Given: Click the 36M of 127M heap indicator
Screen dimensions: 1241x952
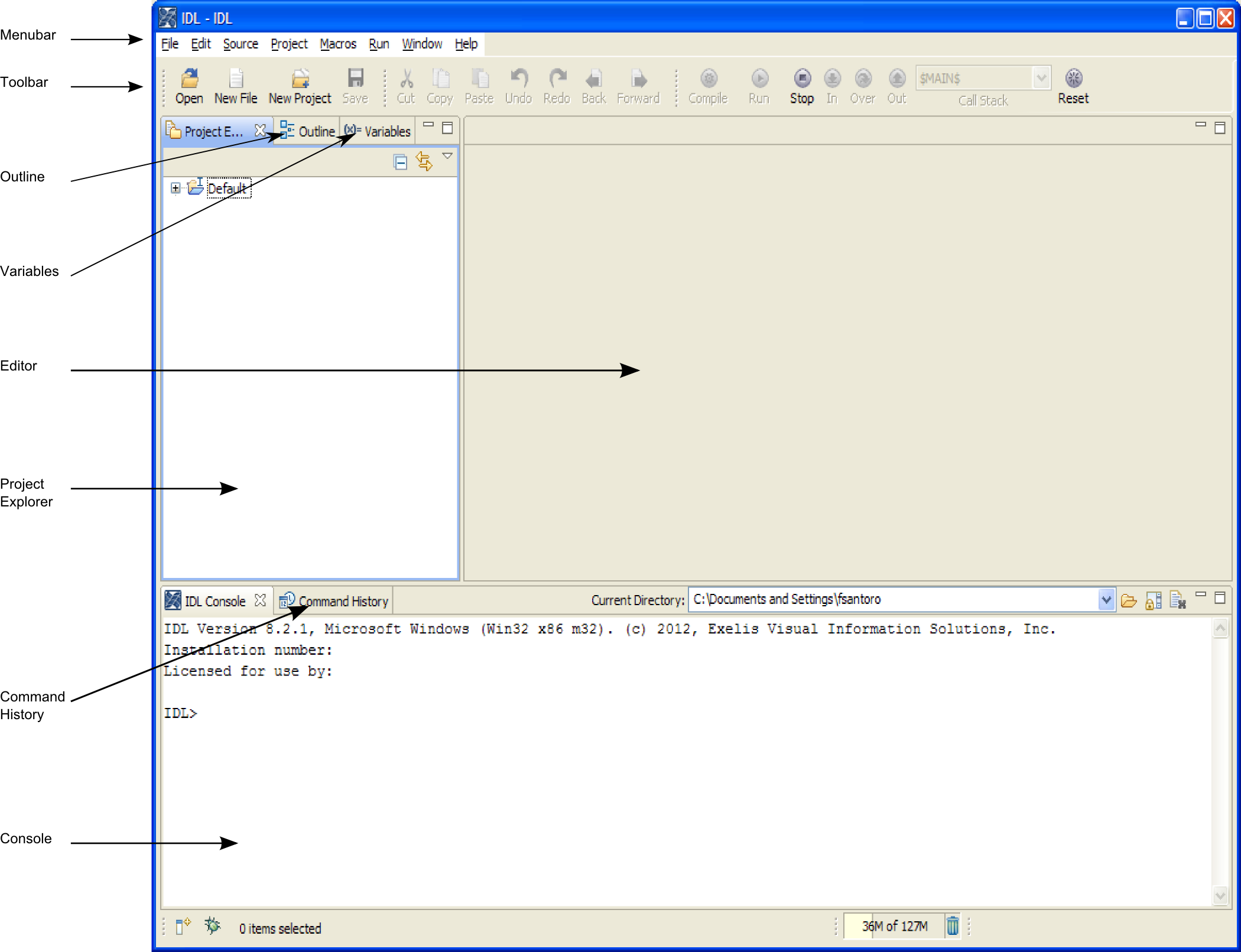Looking at the screenshot, I should click(x=894, y=926).
